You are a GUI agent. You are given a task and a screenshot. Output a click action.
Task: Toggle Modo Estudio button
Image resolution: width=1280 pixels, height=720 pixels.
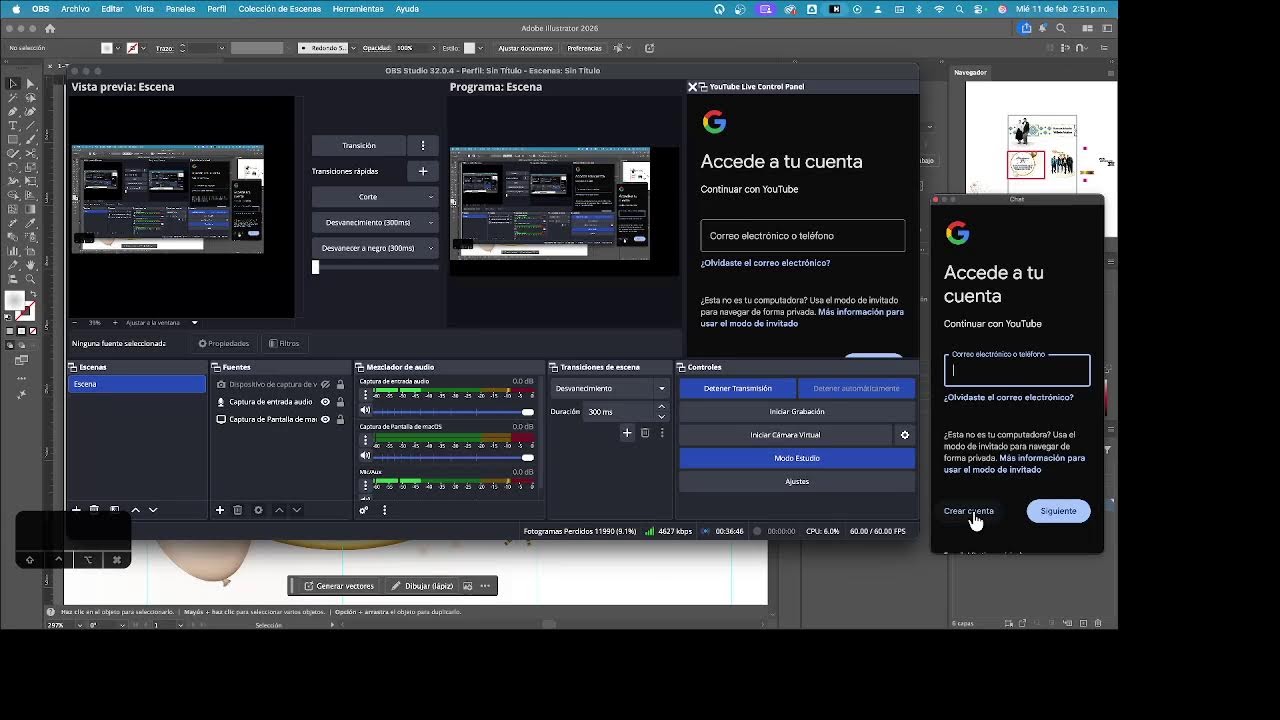pyautogui.click(x=797, y=458)
